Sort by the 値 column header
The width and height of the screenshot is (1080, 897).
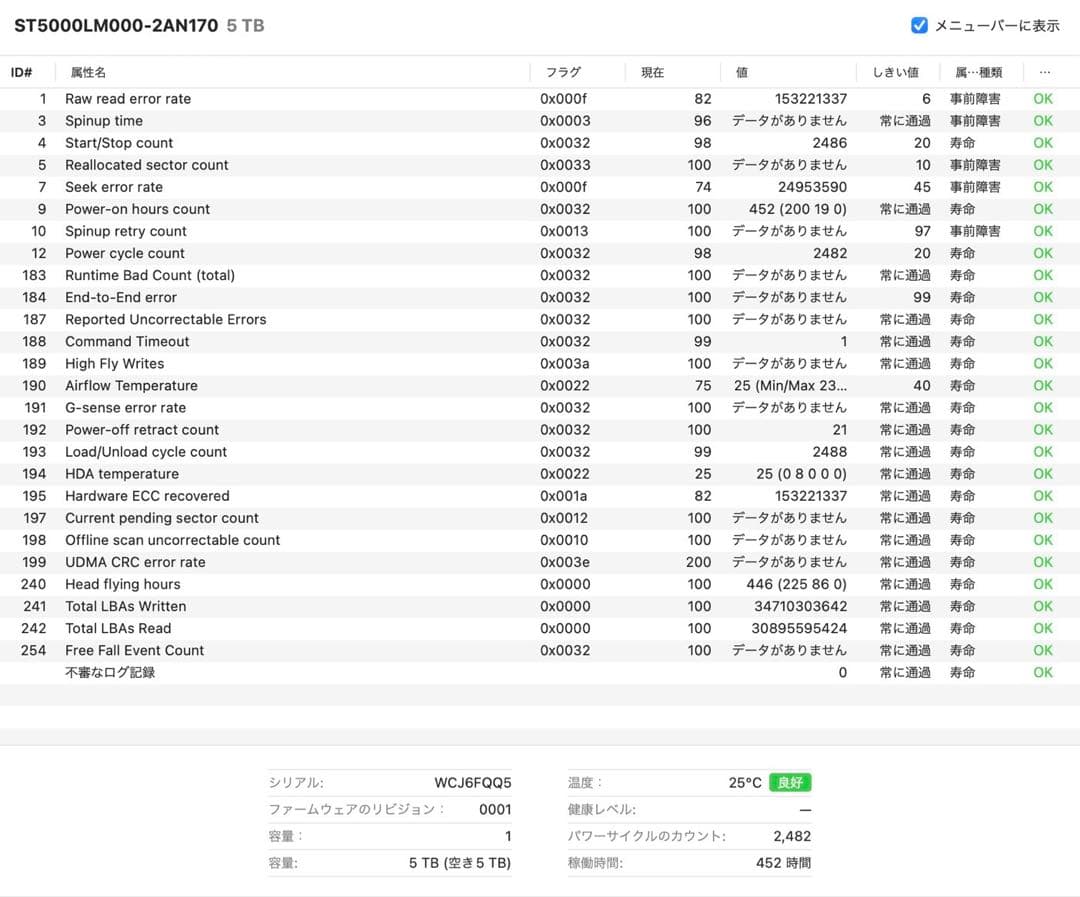point(742,72)
